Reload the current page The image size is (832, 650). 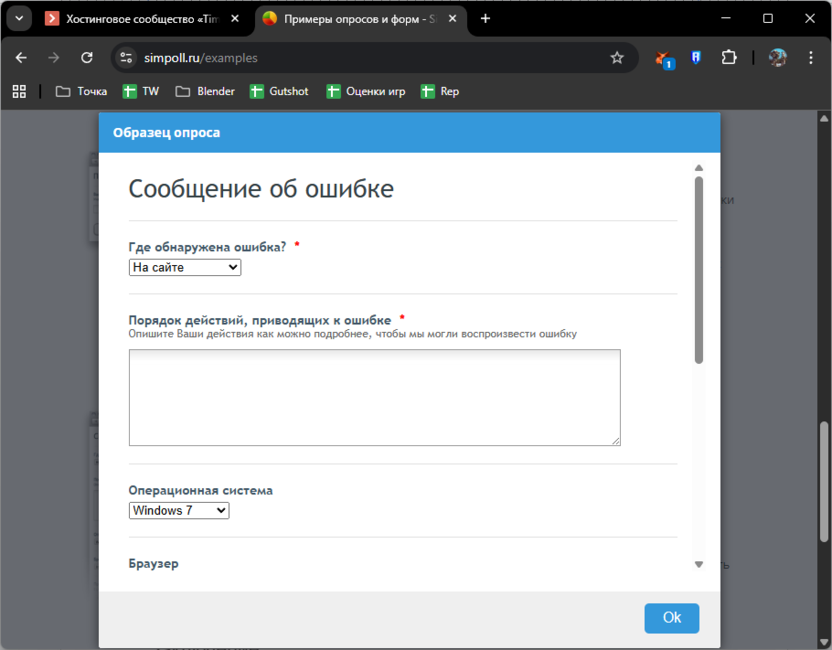point(86,58)
